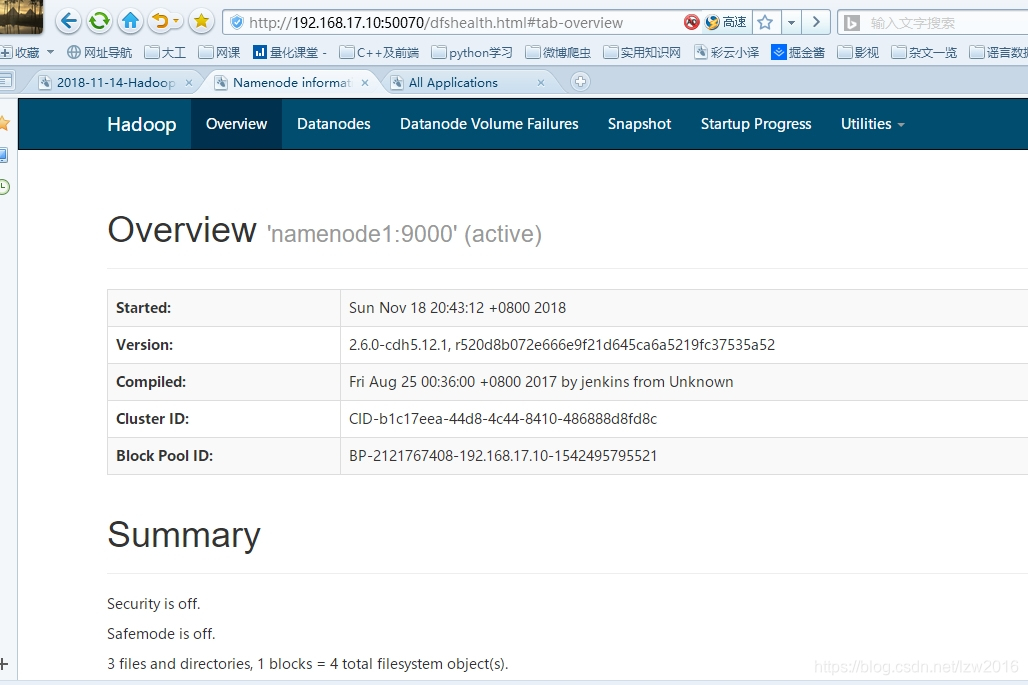This screenshot has width=1028, height=685.
Task: Click the Cluster ID value text
Action: [x=503, y=419]
